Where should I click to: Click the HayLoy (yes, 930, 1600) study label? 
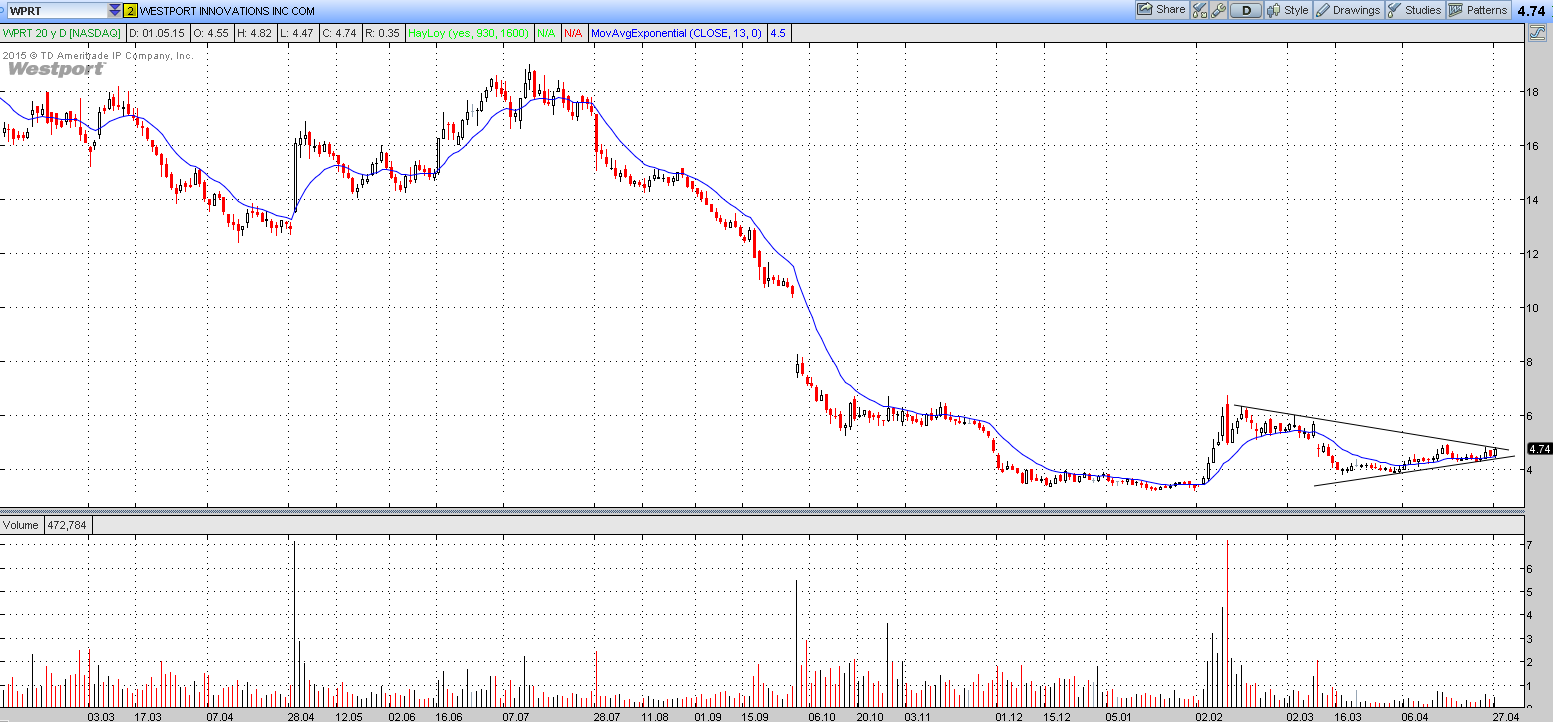coord(467,33)
